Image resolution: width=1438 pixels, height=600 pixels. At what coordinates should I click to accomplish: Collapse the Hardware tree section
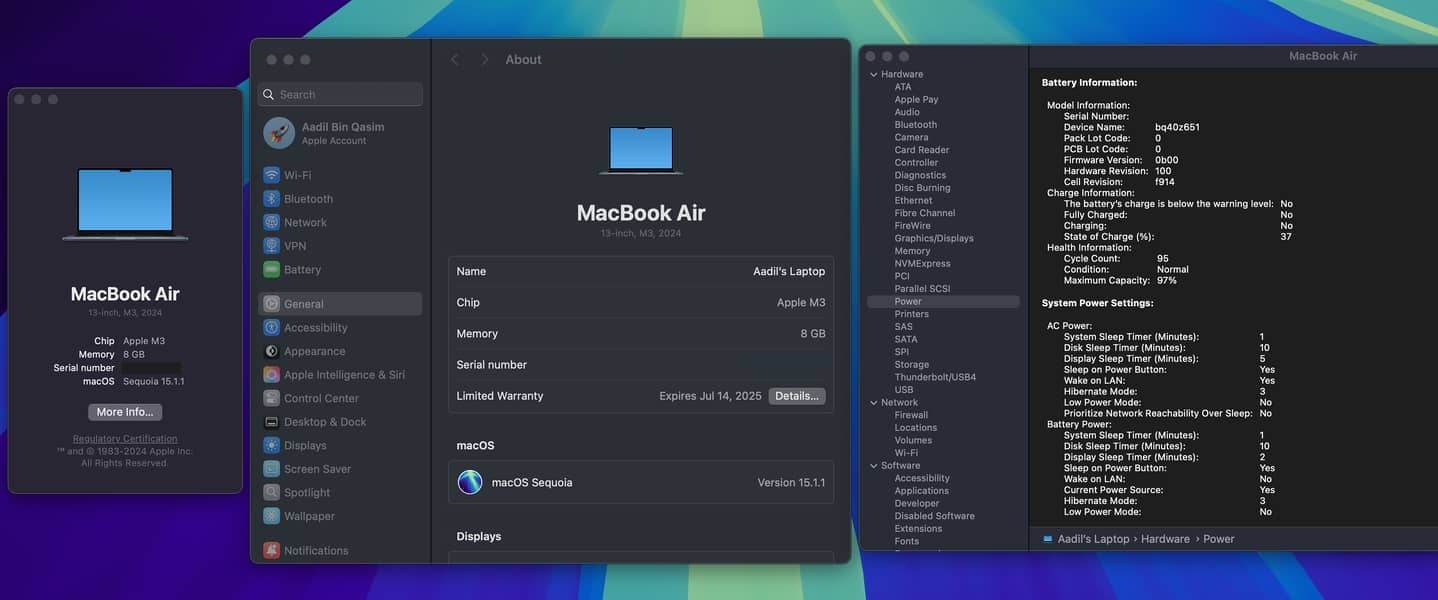(873, 75)
